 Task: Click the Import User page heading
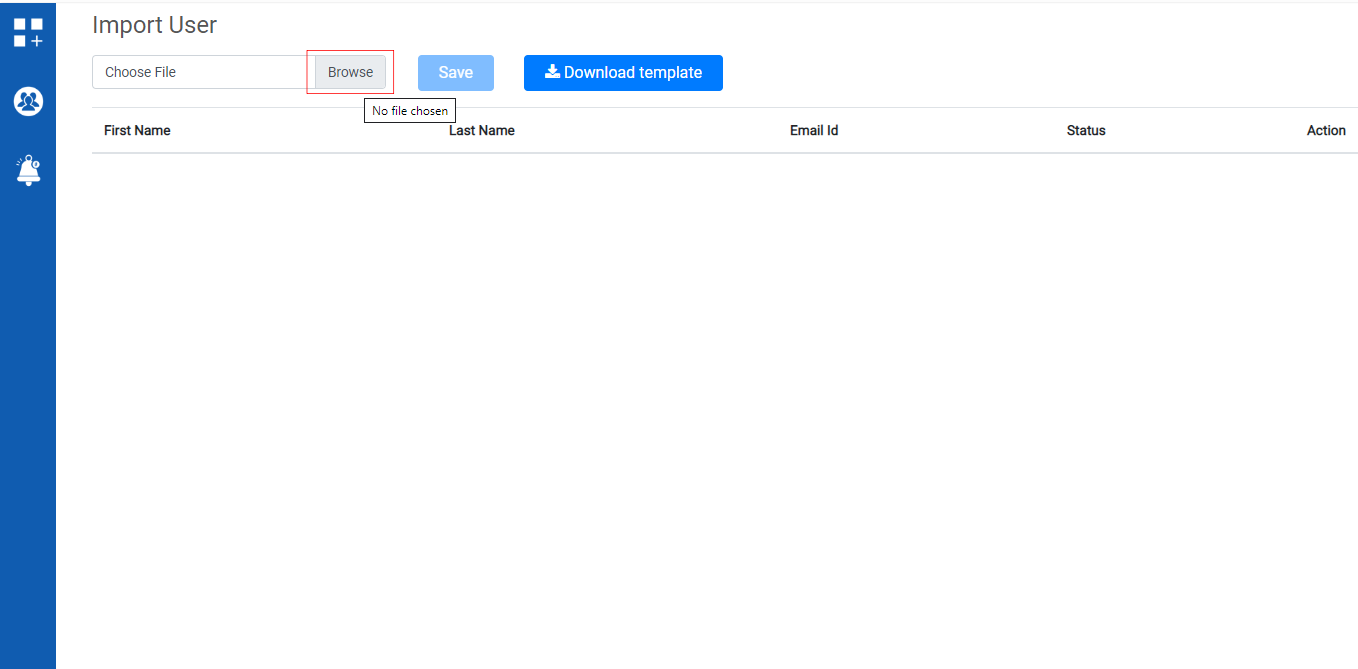coord(154,25)
